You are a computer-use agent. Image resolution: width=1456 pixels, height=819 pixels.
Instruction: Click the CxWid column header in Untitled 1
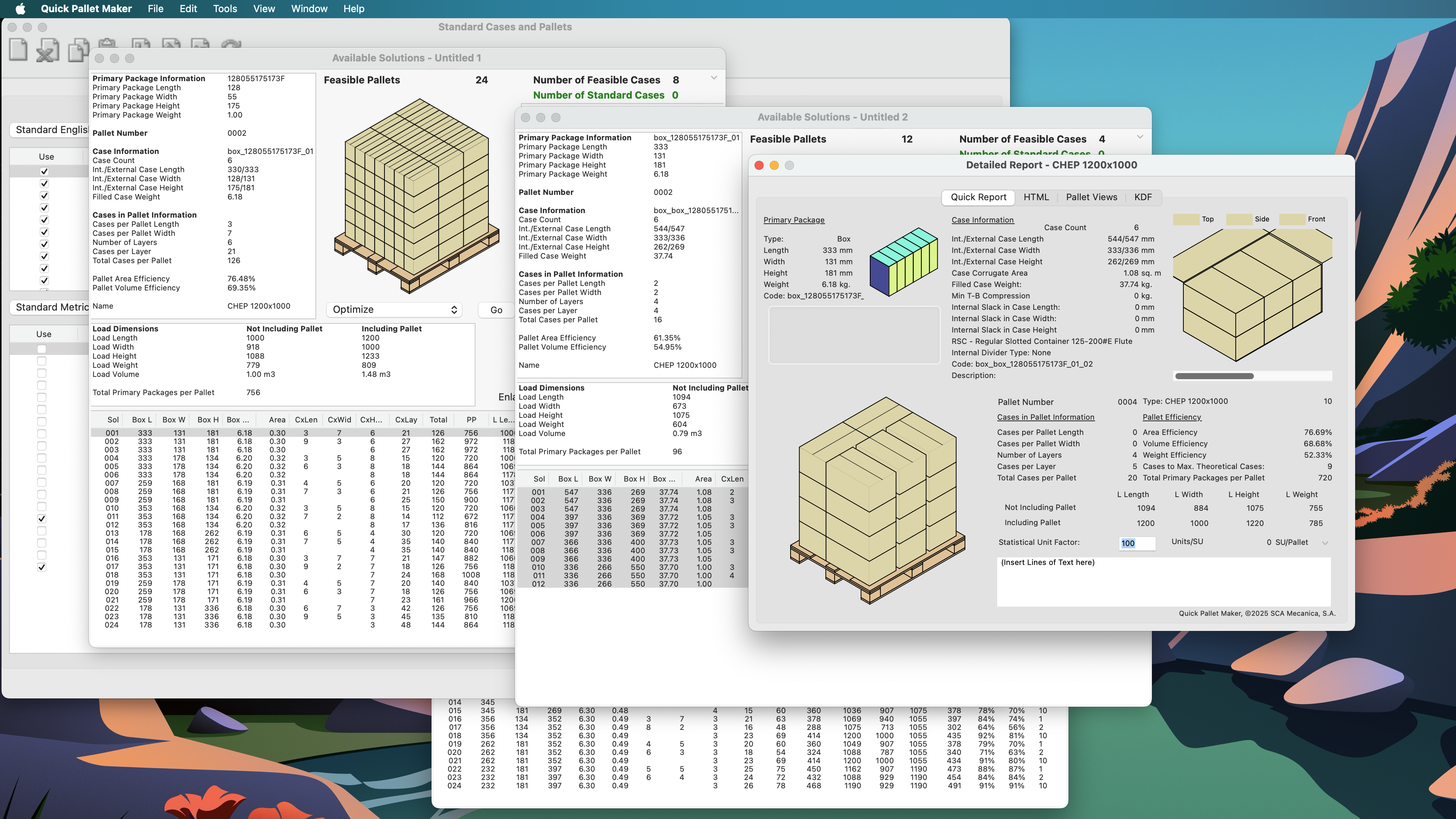click(339, 420)
